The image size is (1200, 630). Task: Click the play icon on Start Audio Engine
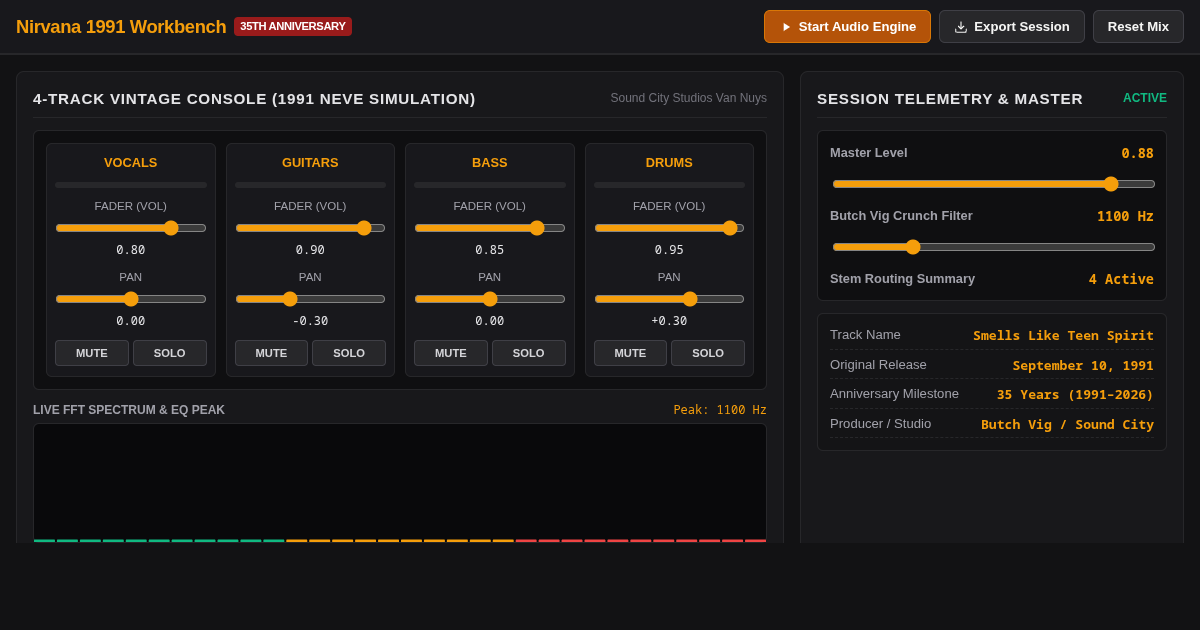pos(786,27)
